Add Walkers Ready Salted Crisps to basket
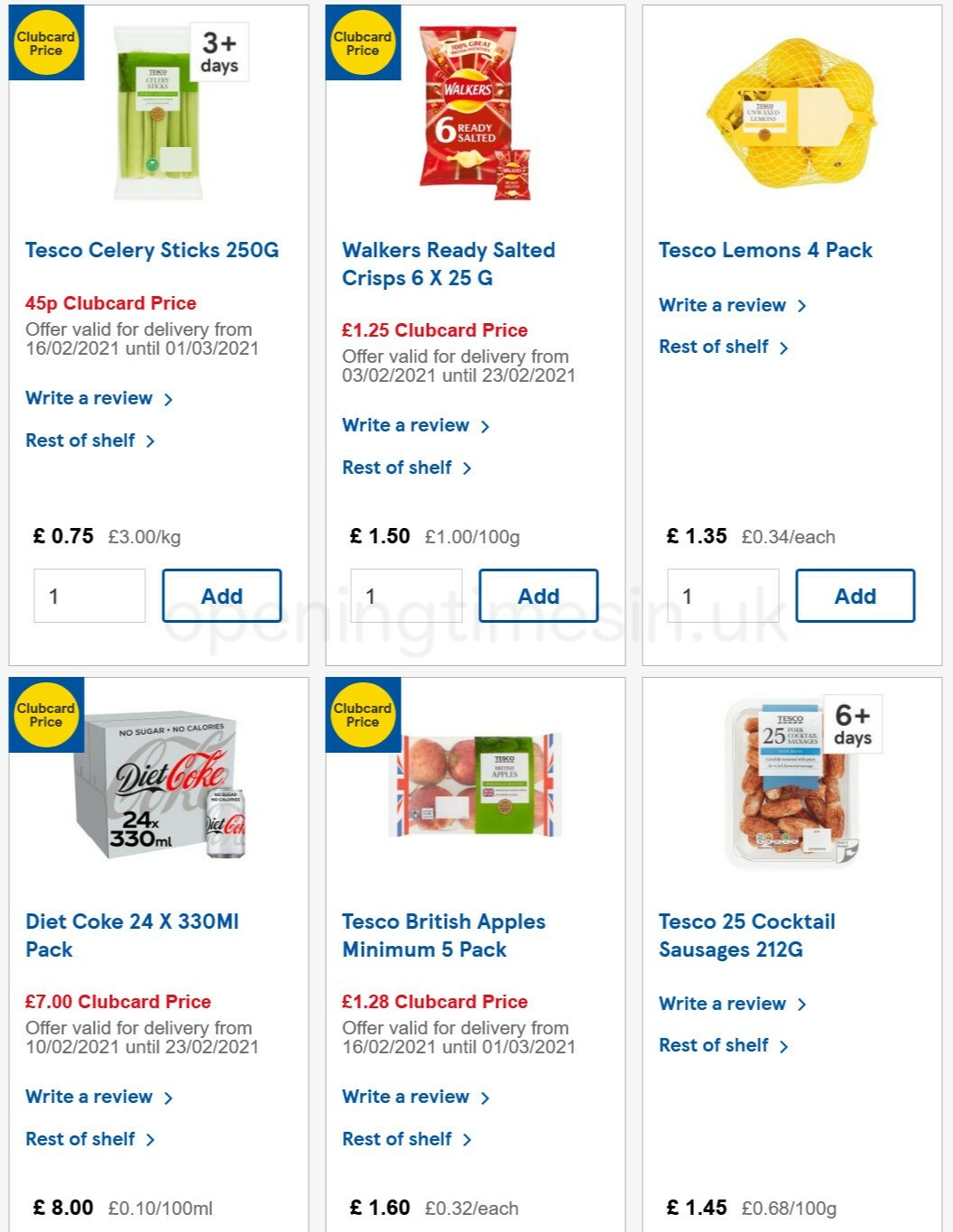The image size is (953, 1232). click(x=538, y=596)
